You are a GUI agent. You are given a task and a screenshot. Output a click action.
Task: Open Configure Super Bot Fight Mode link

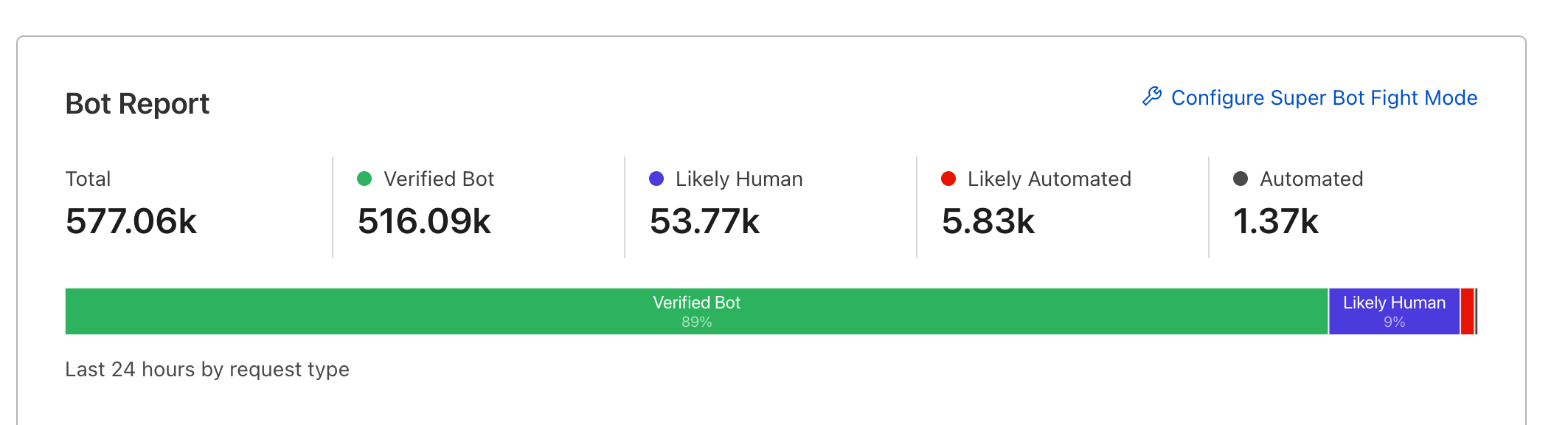click(1324, 98)
